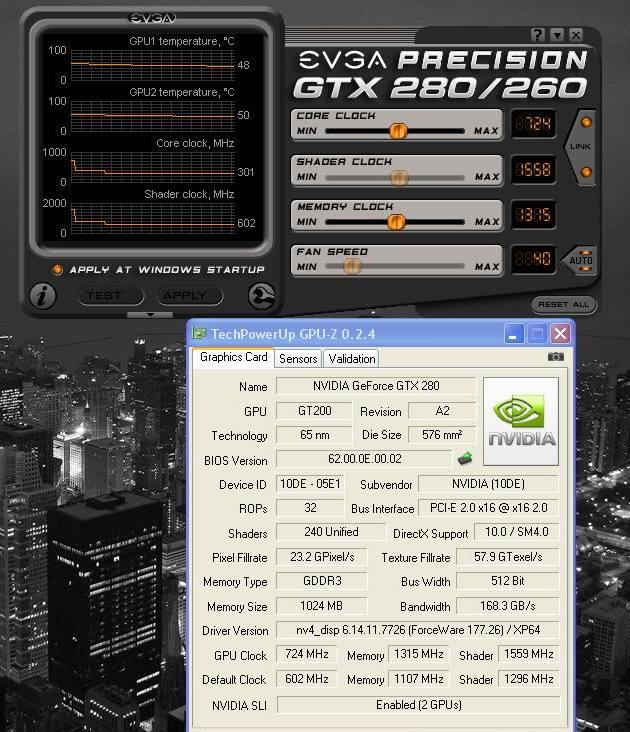Click the EVGA Precision dropdown arrow icon

(557, 35)
